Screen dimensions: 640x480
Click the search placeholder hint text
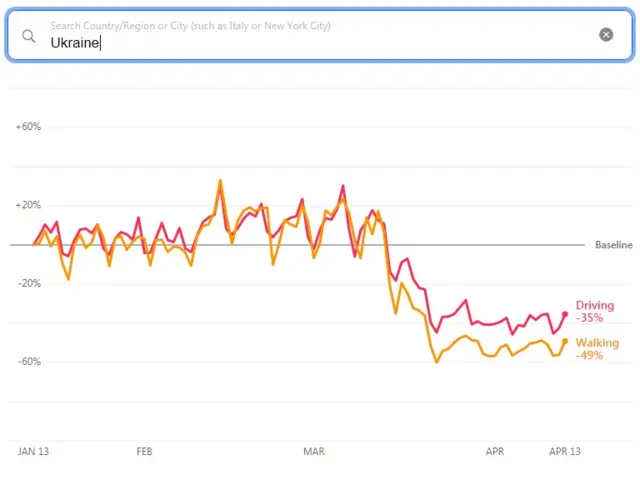click(190, 25)
